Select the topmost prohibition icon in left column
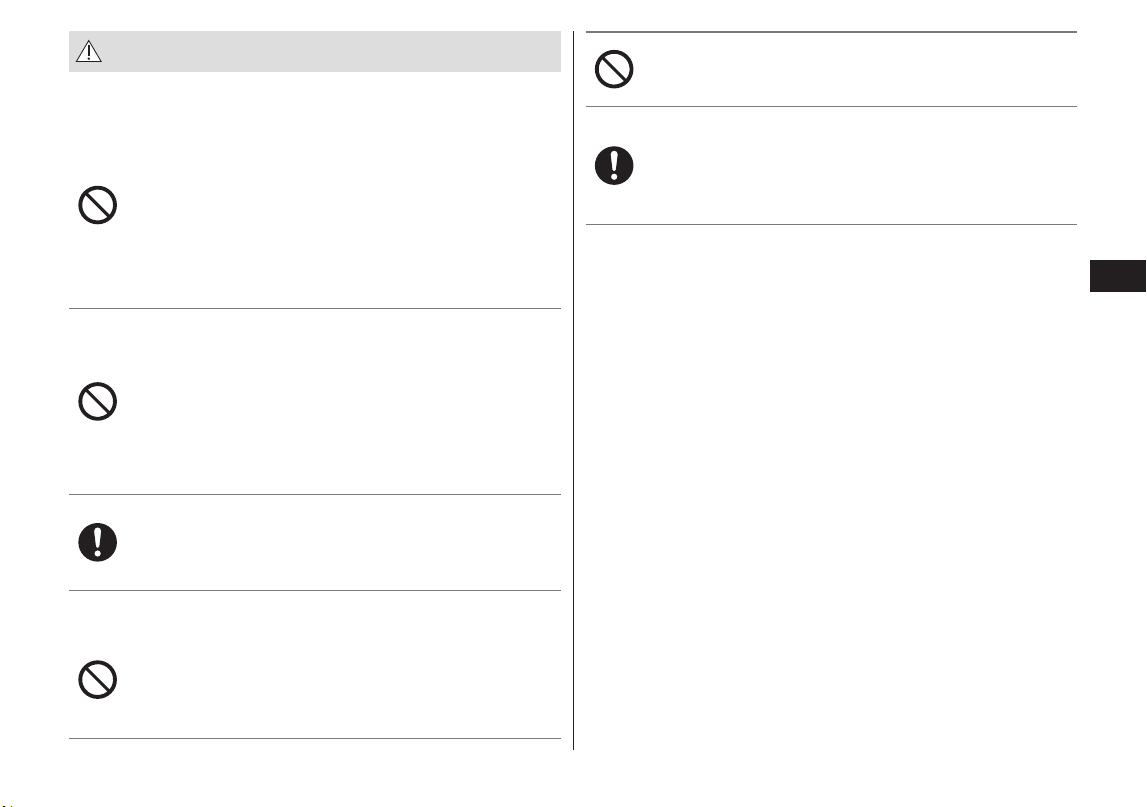The image size is (1147, 807). point(97,205)
